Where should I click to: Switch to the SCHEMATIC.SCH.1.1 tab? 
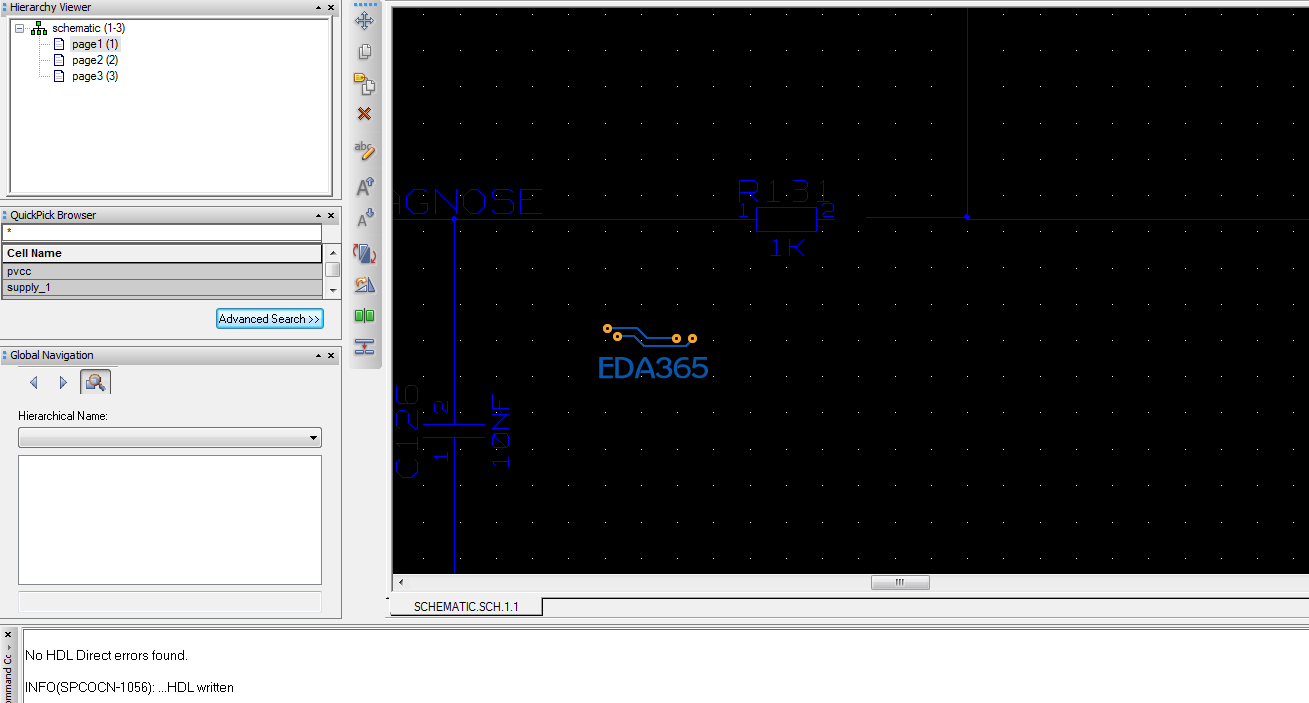[x=466, y=607]
